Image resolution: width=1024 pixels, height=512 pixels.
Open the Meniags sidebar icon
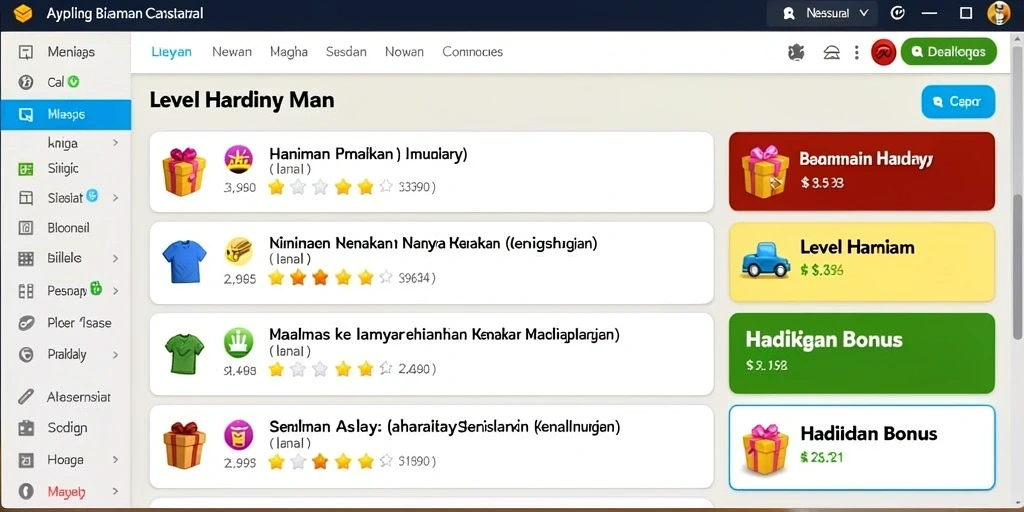tap(25, 52)
